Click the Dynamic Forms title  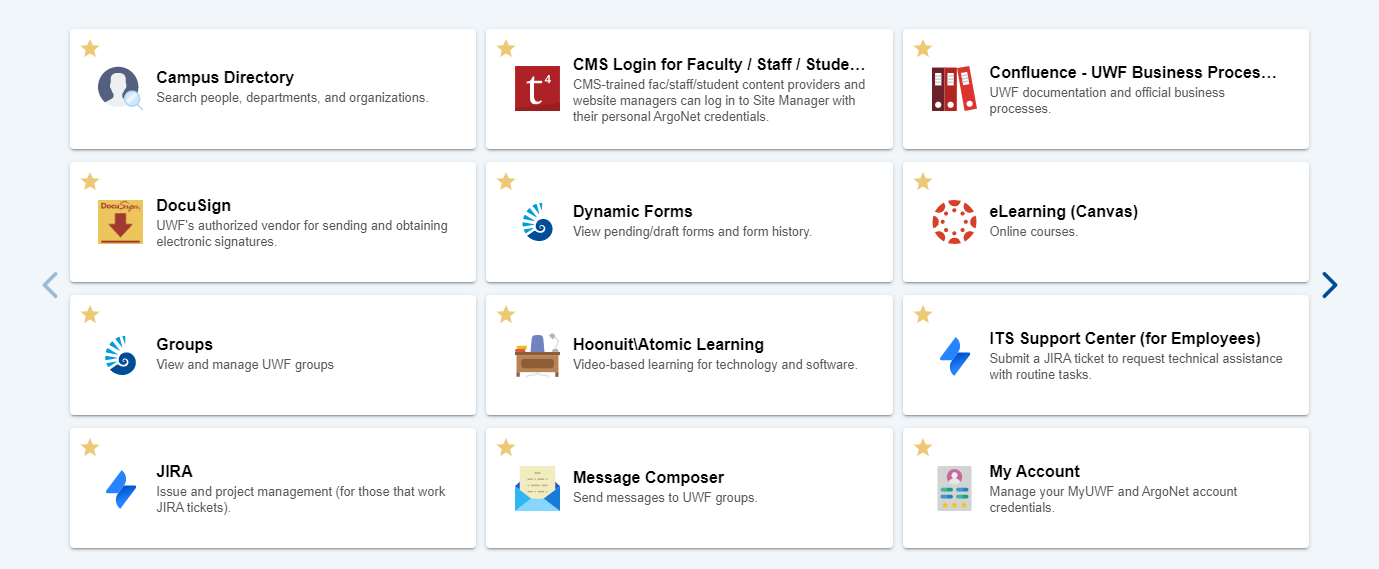tap(633, 211)
